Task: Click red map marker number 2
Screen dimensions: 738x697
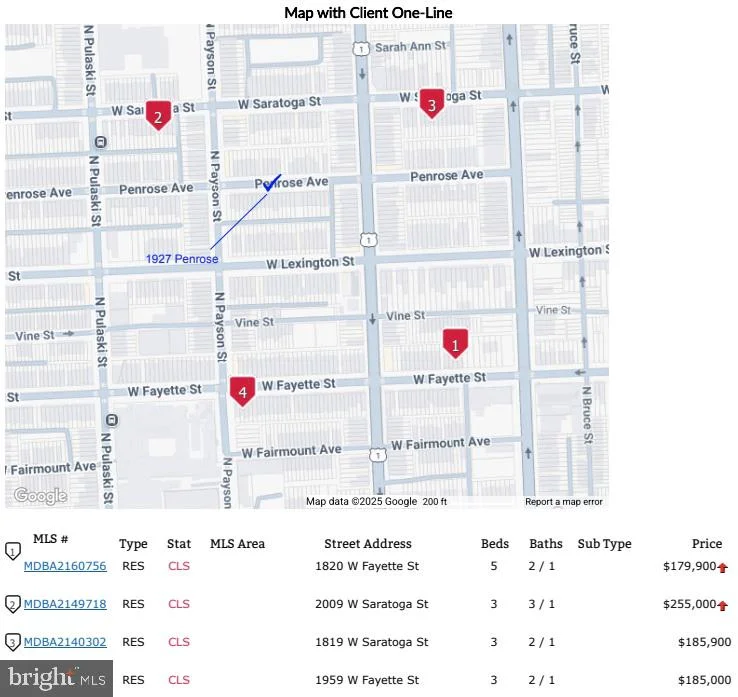Action: tap(158, 115)
